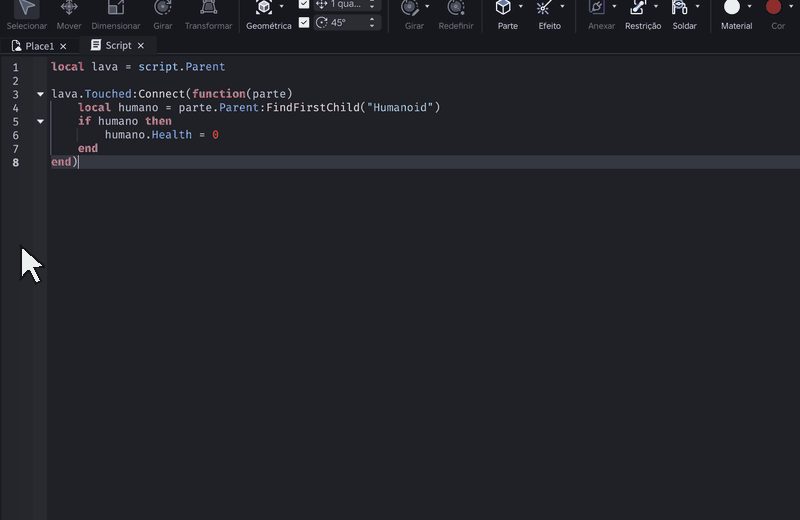Close the Place1 tab
Screen dimensions: 800x520
coord(63,46)
